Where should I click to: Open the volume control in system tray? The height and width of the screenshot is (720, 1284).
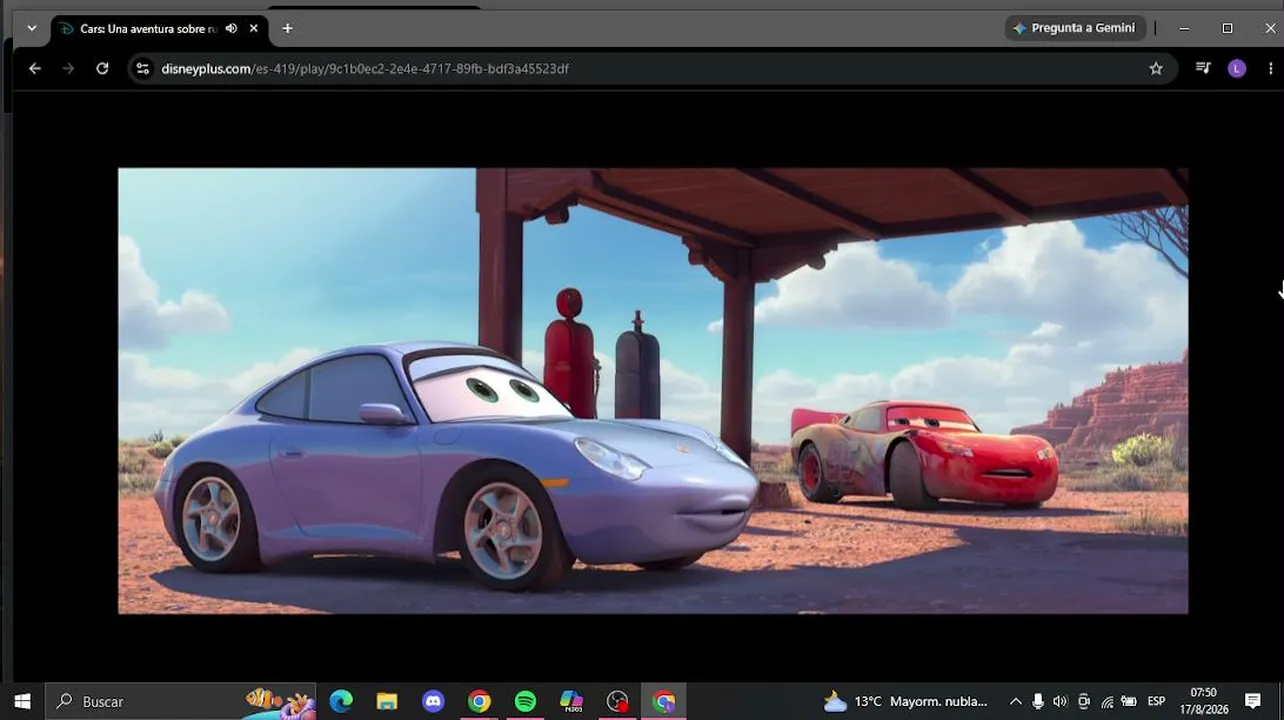1060,701
